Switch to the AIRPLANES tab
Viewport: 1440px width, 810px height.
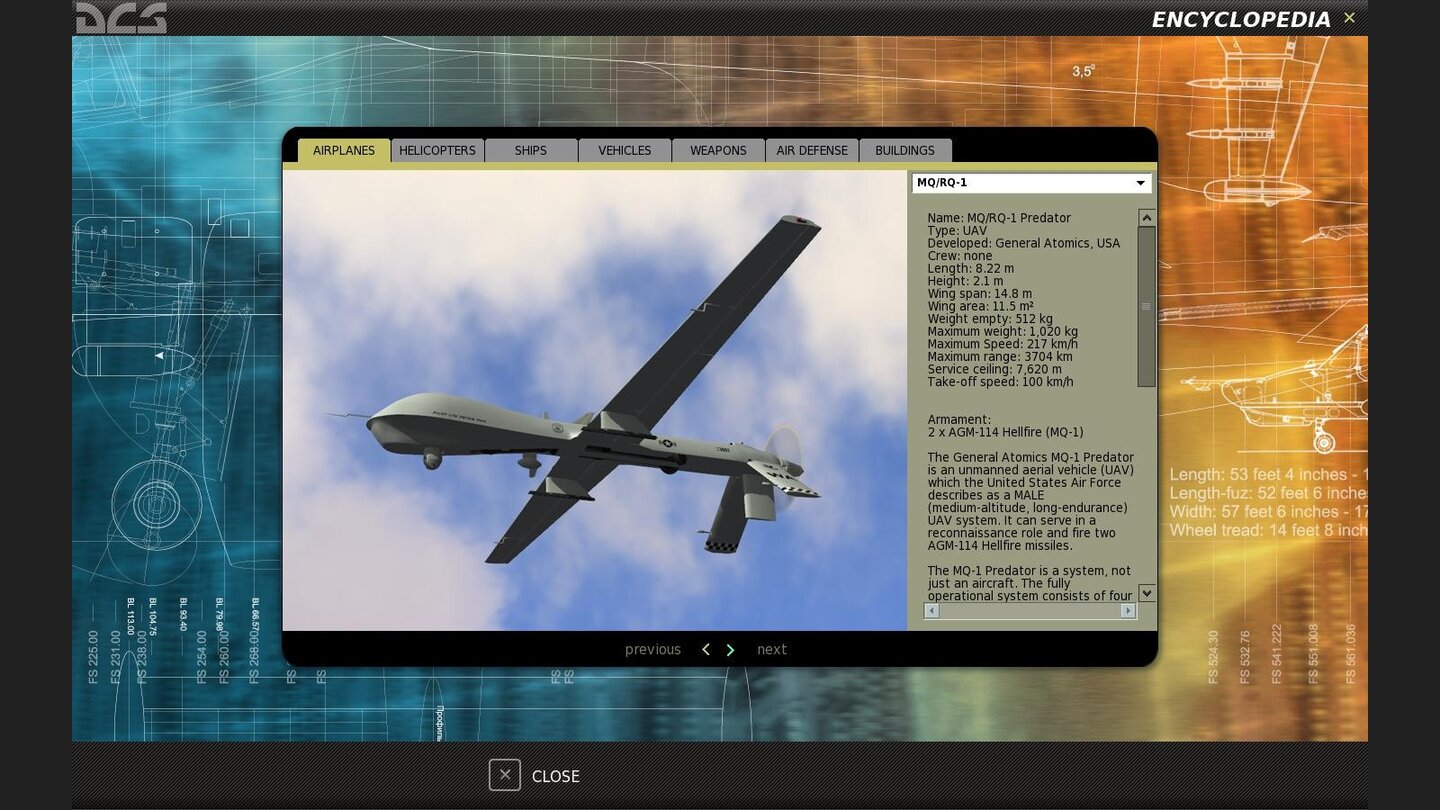click(344, 150)
